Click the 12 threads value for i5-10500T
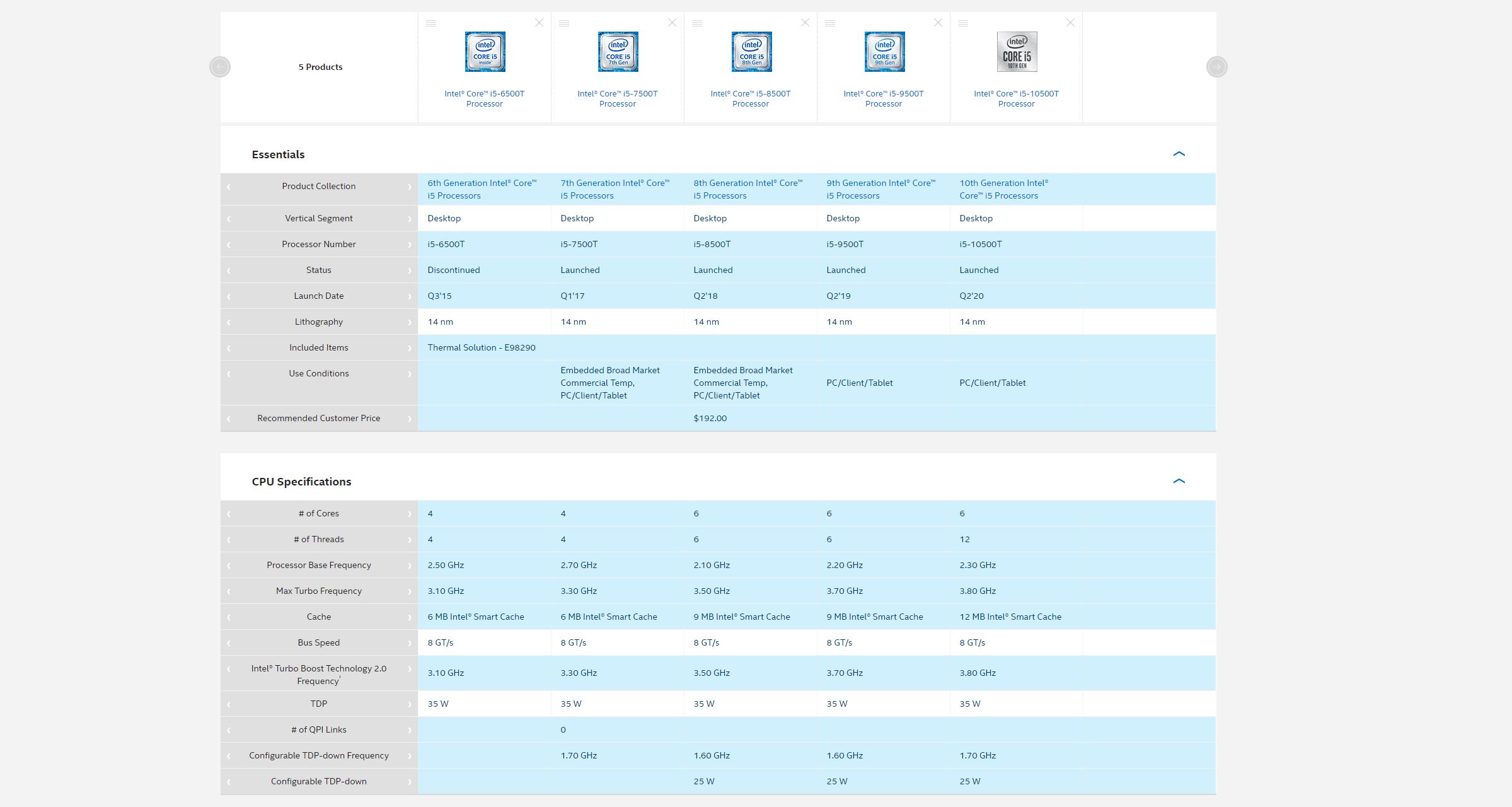Image resolution: width=1512 pixels, height=807 pixels. click(x=964, y=539)
